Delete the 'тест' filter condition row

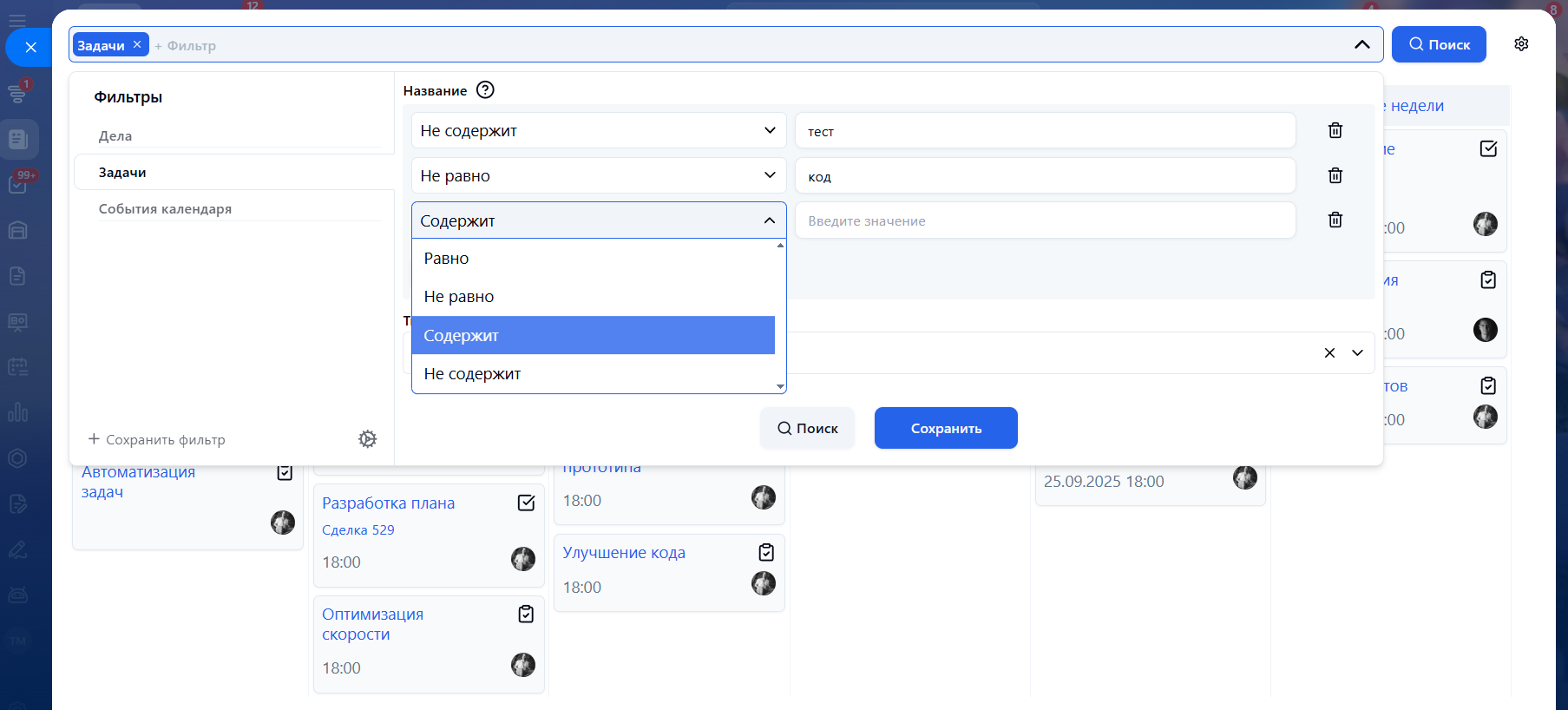pos(1335,130)
